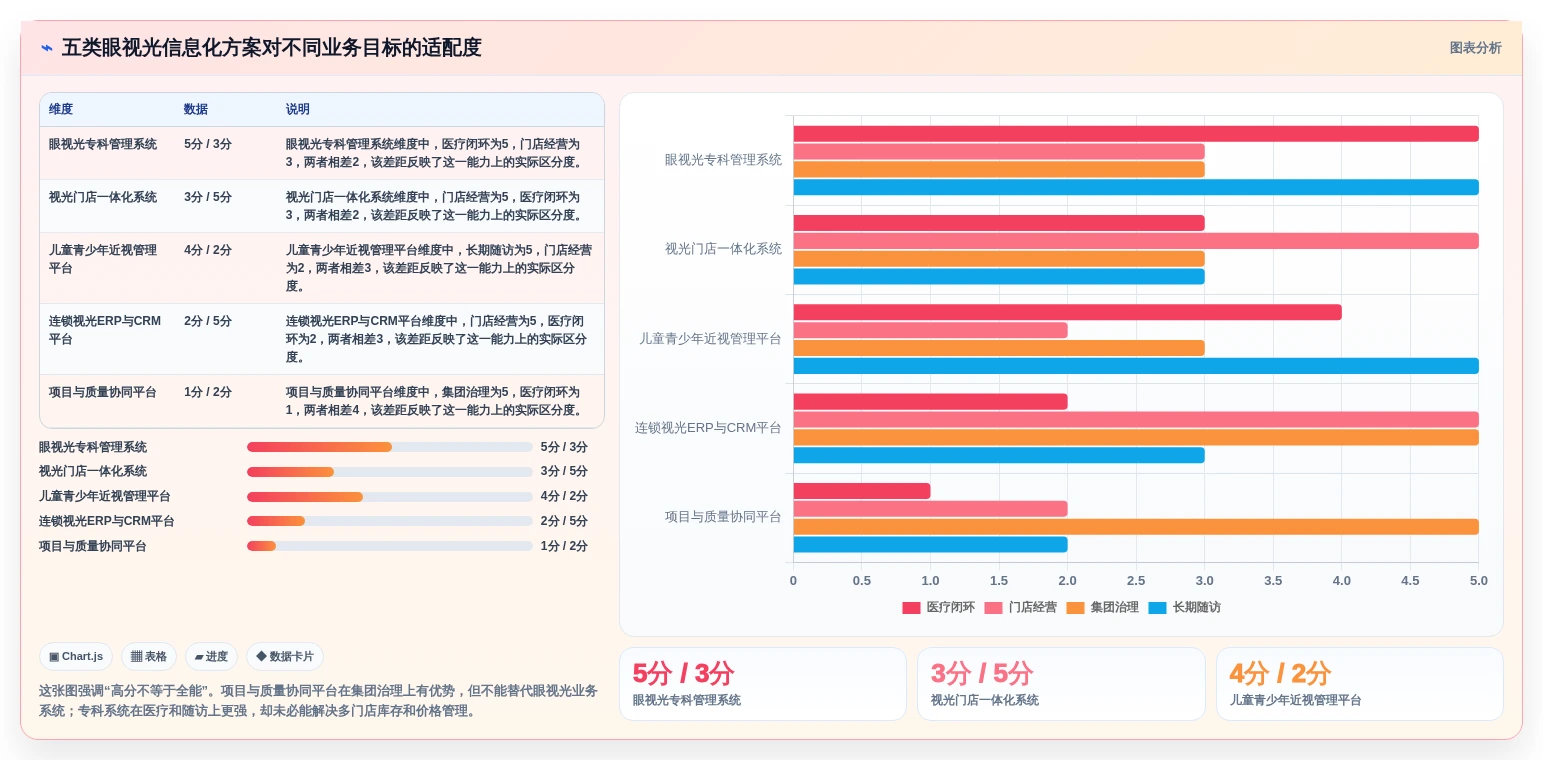1543x760 pixels.
Task: Click the chart title 五类眼视光信息化方案
Action: click(271, 48)
